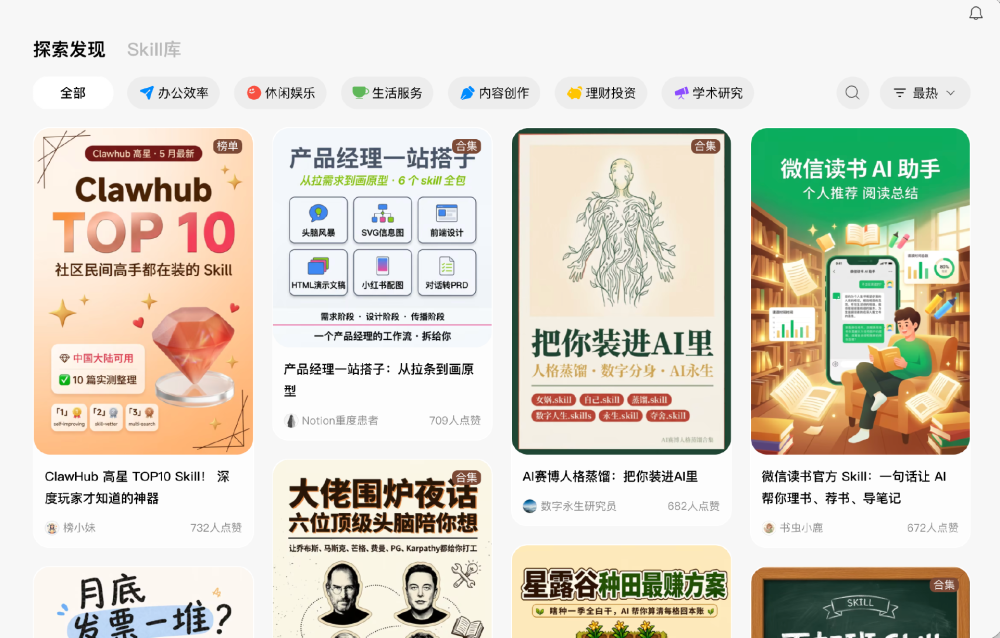Click the filter lines icon beside 最热
1000x638 pixels.
[899, 93]
